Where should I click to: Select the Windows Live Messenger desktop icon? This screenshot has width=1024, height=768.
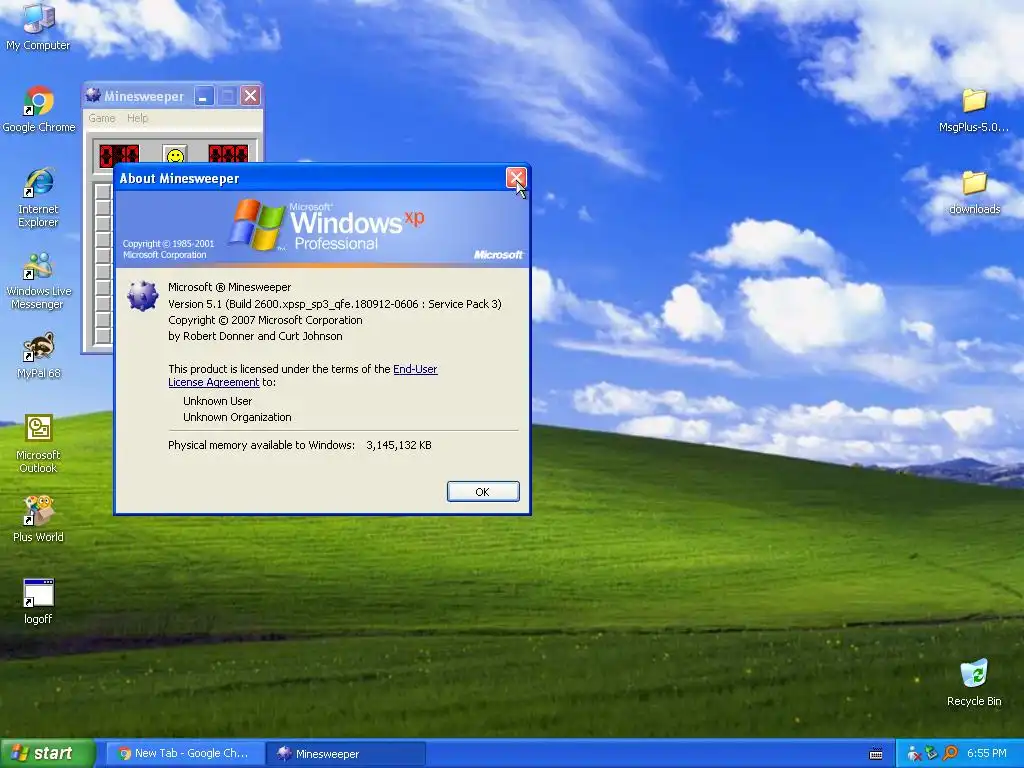(39, 280)
